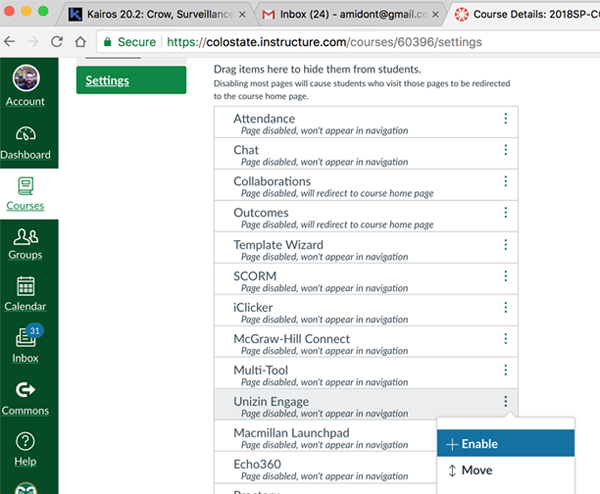Choose Move in the popup menu
This screenshot has height=494, width=600.
[505, 470]
